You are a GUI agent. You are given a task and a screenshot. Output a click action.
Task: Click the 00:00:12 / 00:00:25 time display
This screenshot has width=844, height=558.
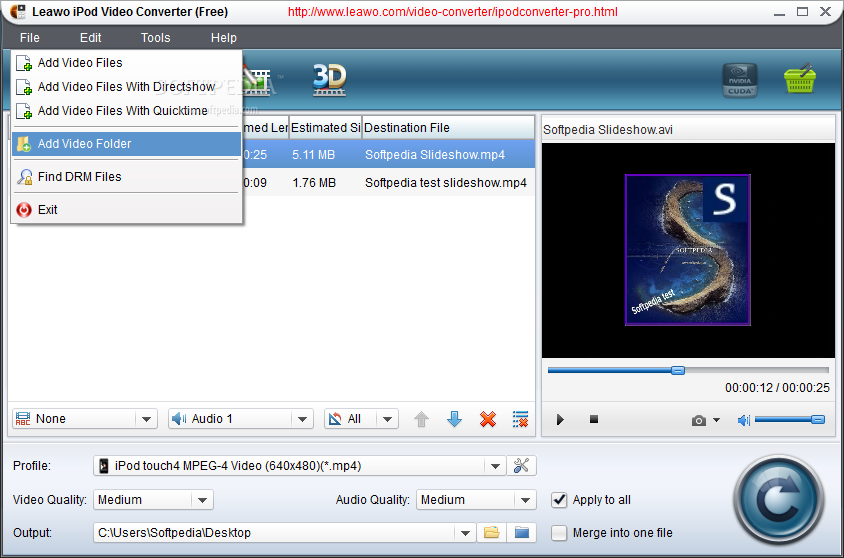coord(777,388)
